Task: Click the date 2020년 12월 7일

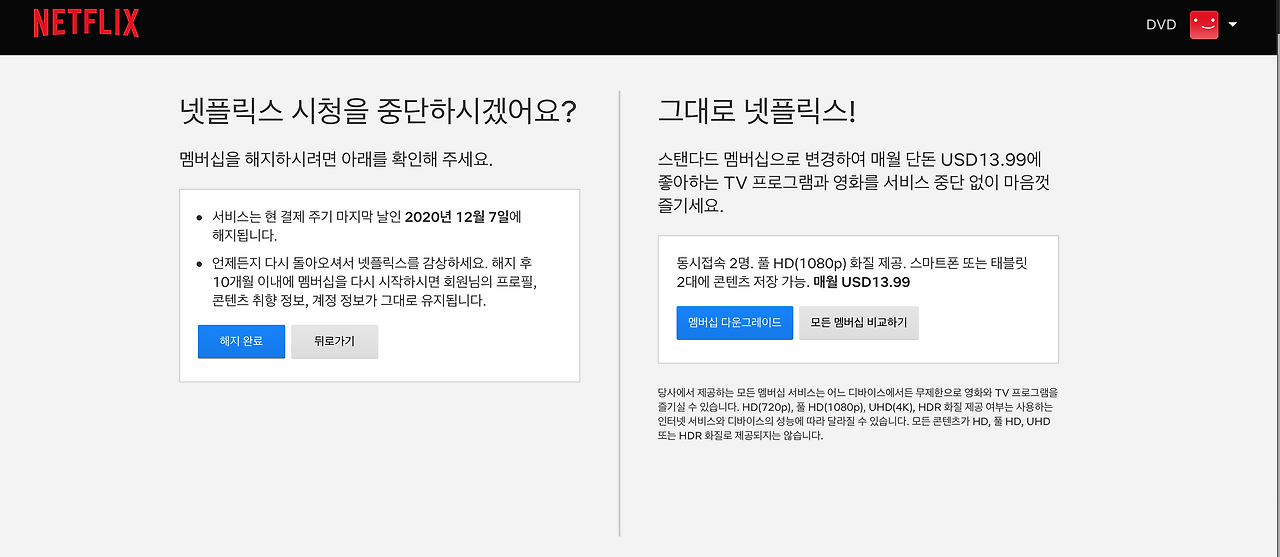Action: [457, 217]
